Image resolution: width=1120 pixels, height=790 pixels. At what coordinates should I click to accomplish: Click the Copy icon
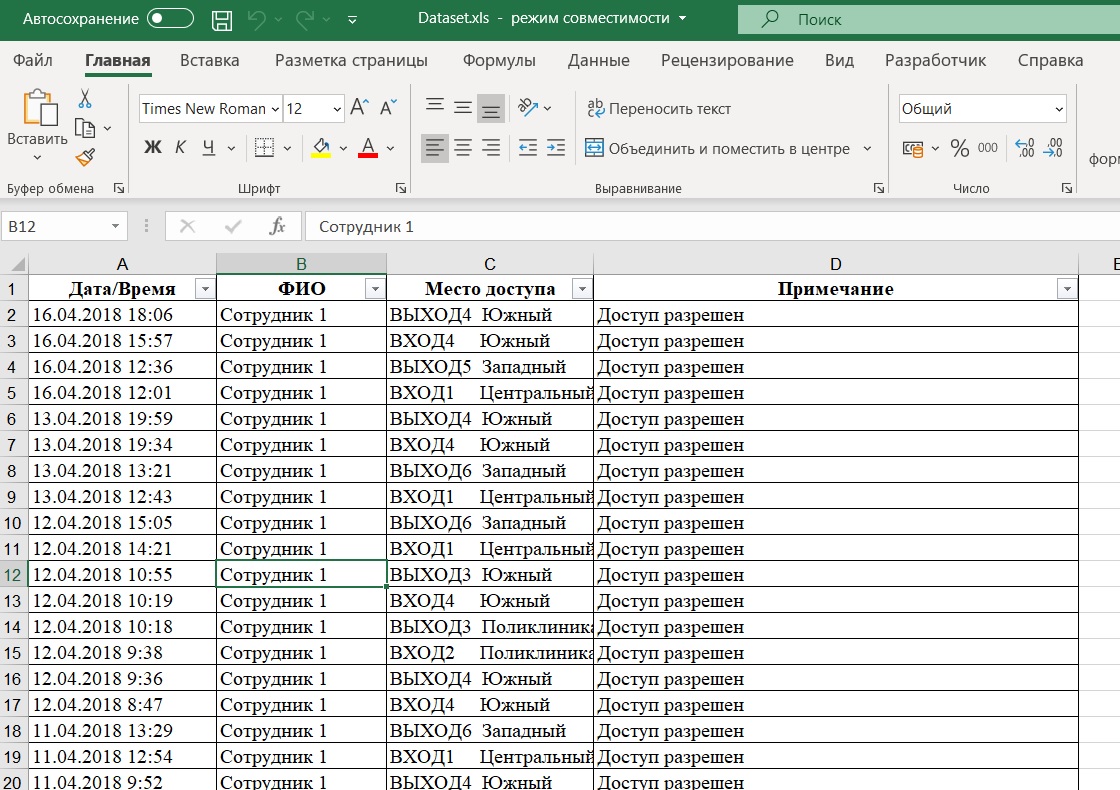coord(85,128)
